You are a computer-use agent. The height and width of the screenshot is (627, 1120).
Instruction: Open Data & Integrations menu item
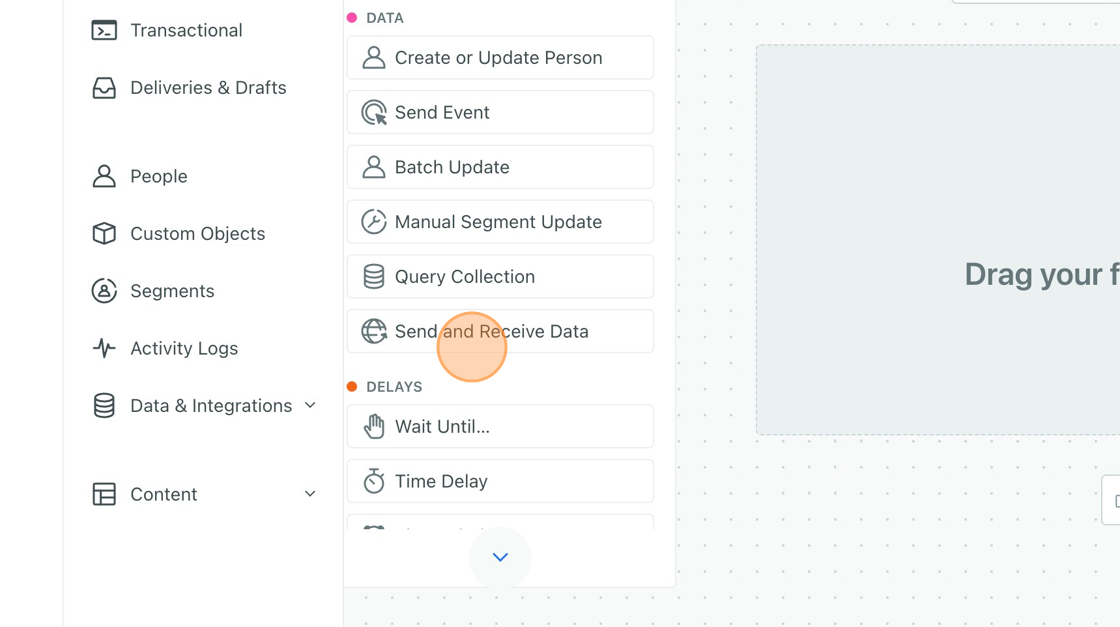click(204, 406)
